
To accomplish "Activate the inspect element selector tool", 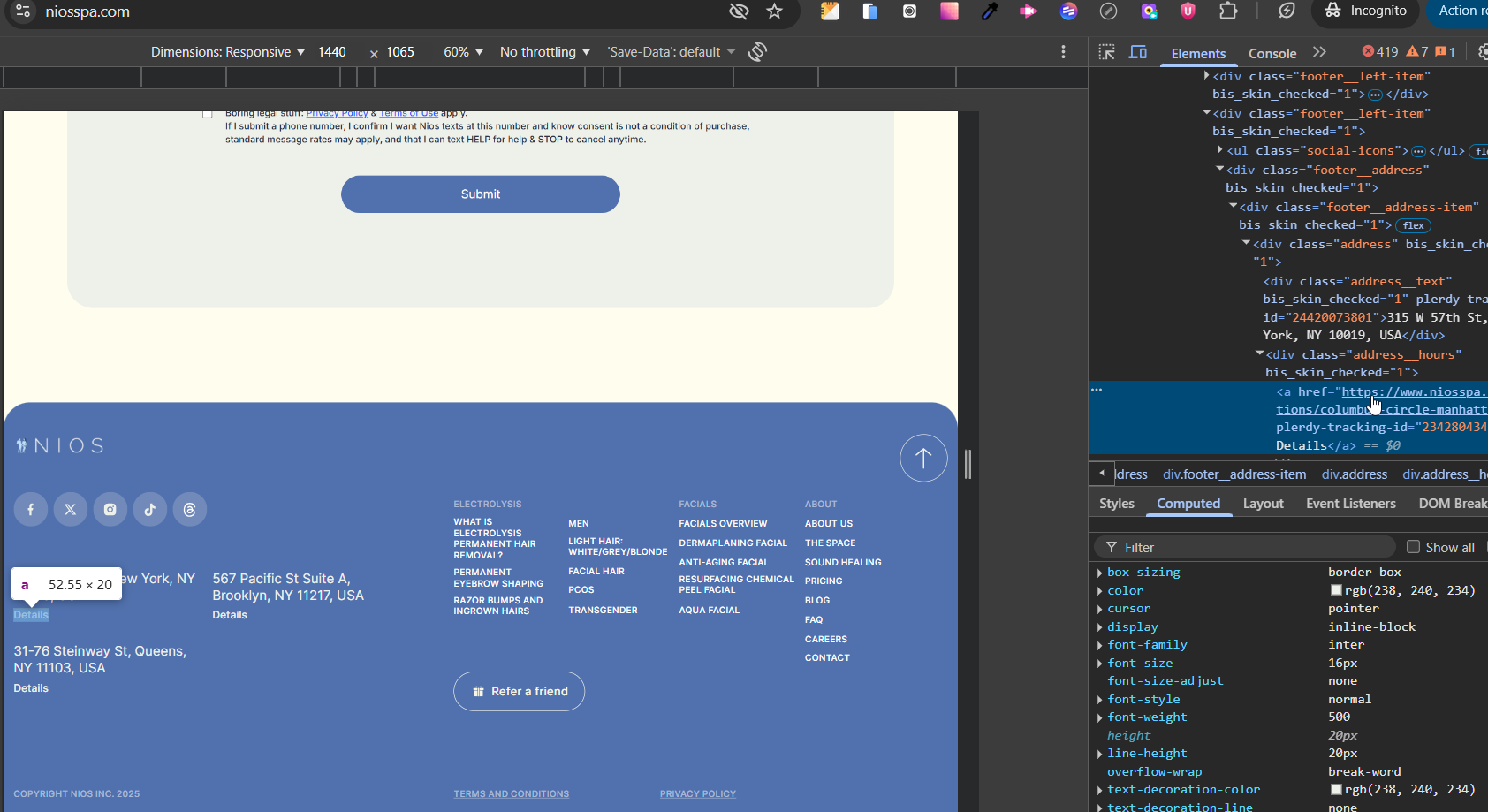I will coord(1106,52).
